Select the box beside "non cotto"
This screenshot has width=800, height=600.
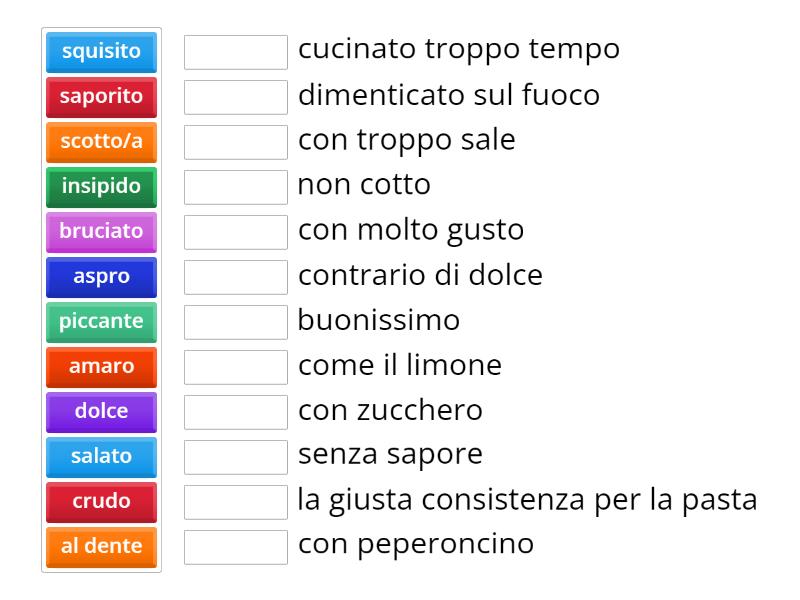[234, 185]
